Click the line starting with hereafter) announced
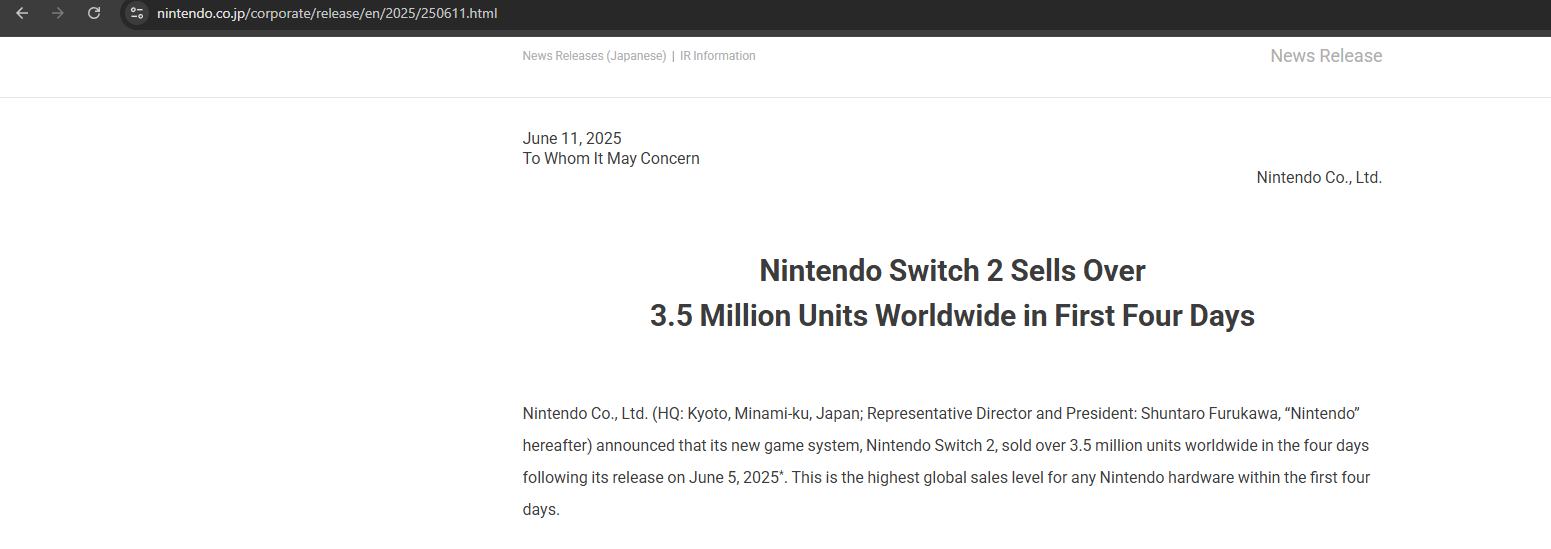This screenshot has width=1551, height=549. (x=946, y=445)
